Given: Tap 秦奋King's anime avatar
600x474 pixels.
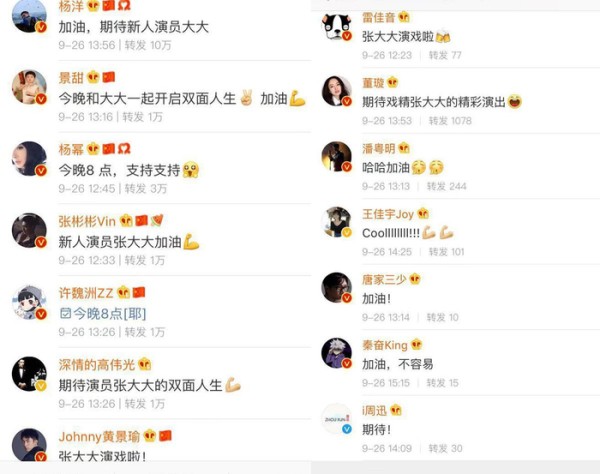Looking at the screenshot, I should (336, 353).
